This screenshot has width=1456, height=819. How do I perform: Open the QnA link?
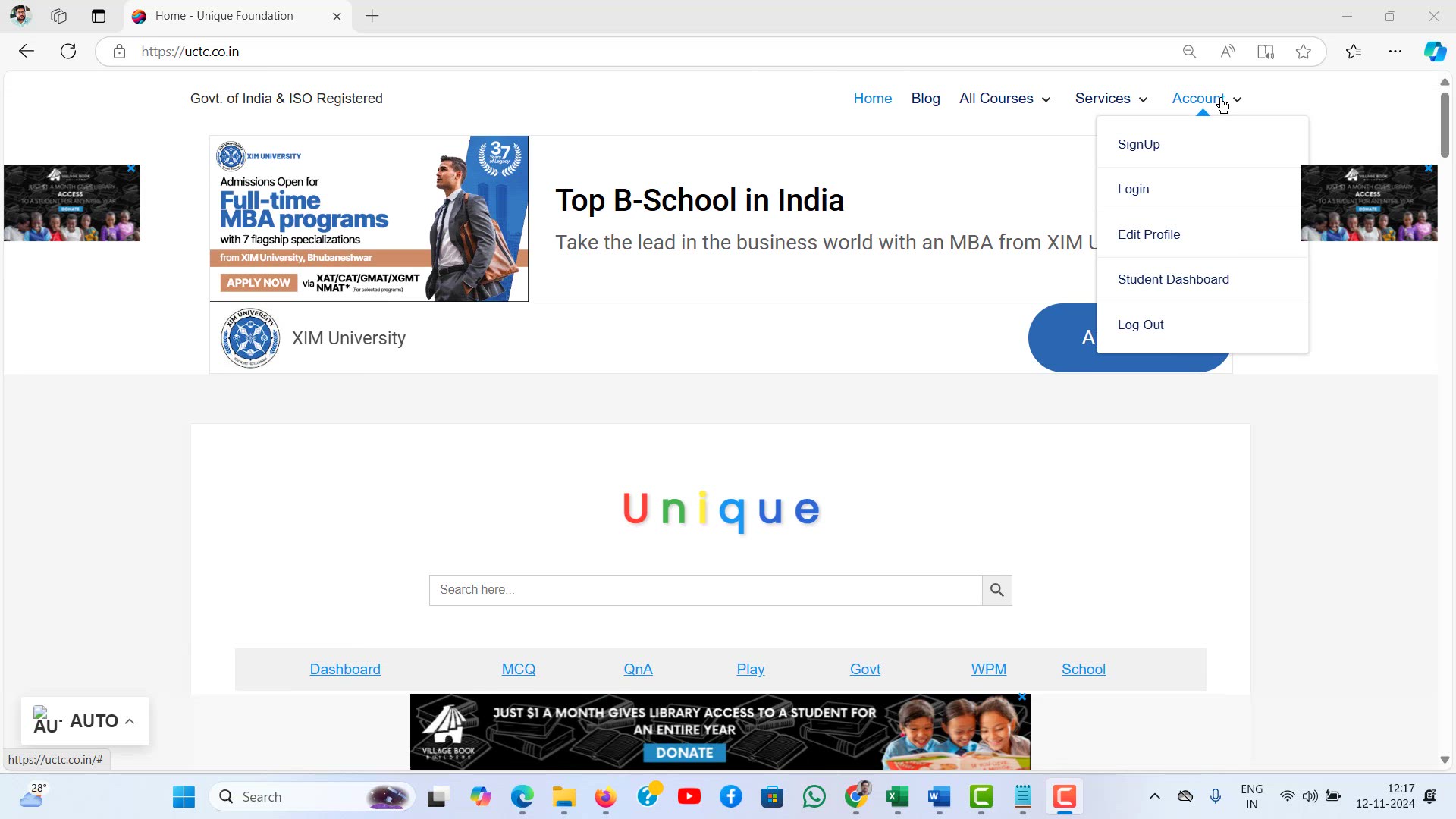click(638, 670)
